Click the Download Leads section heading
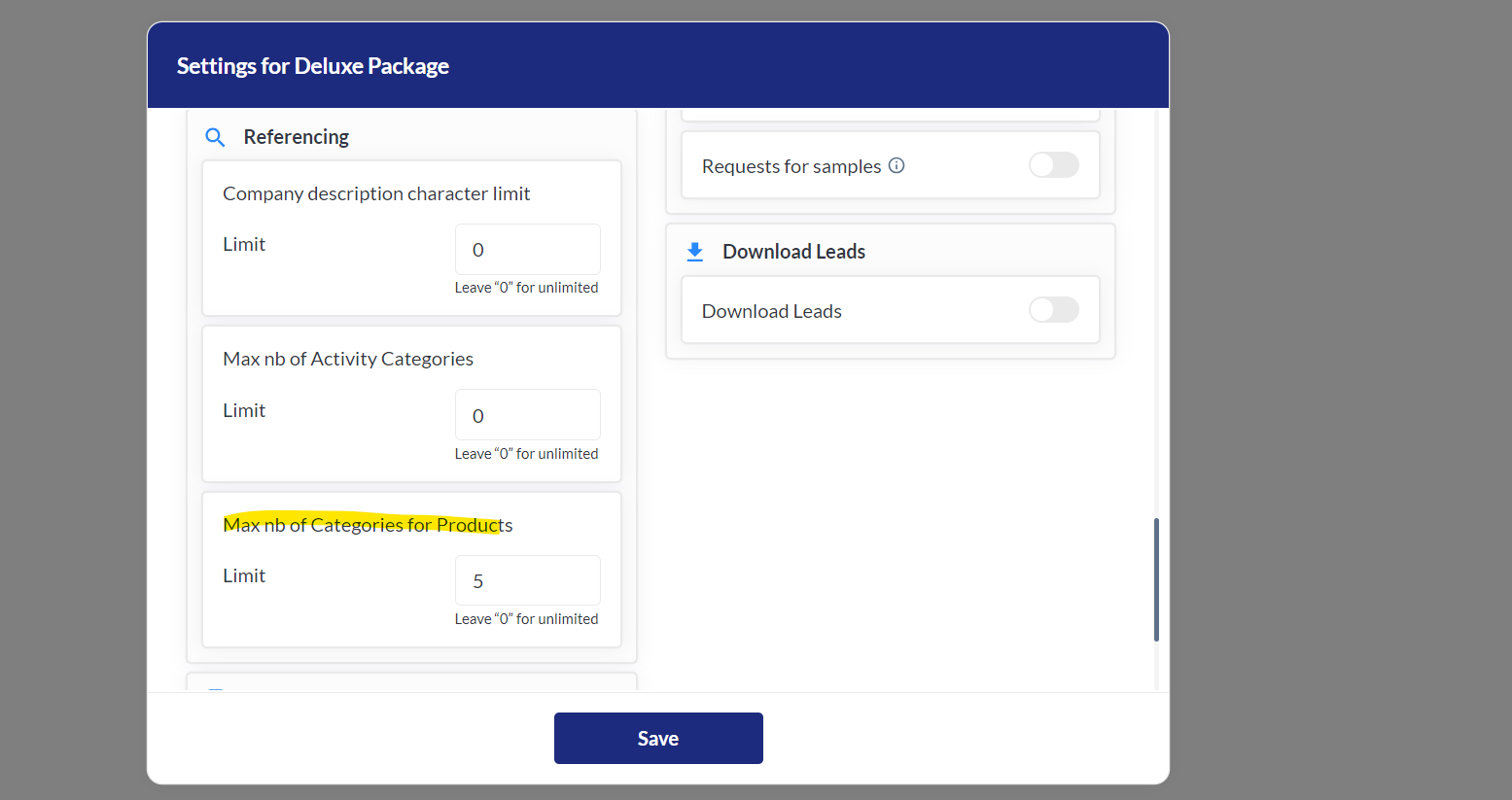 (x=793, y=252)
